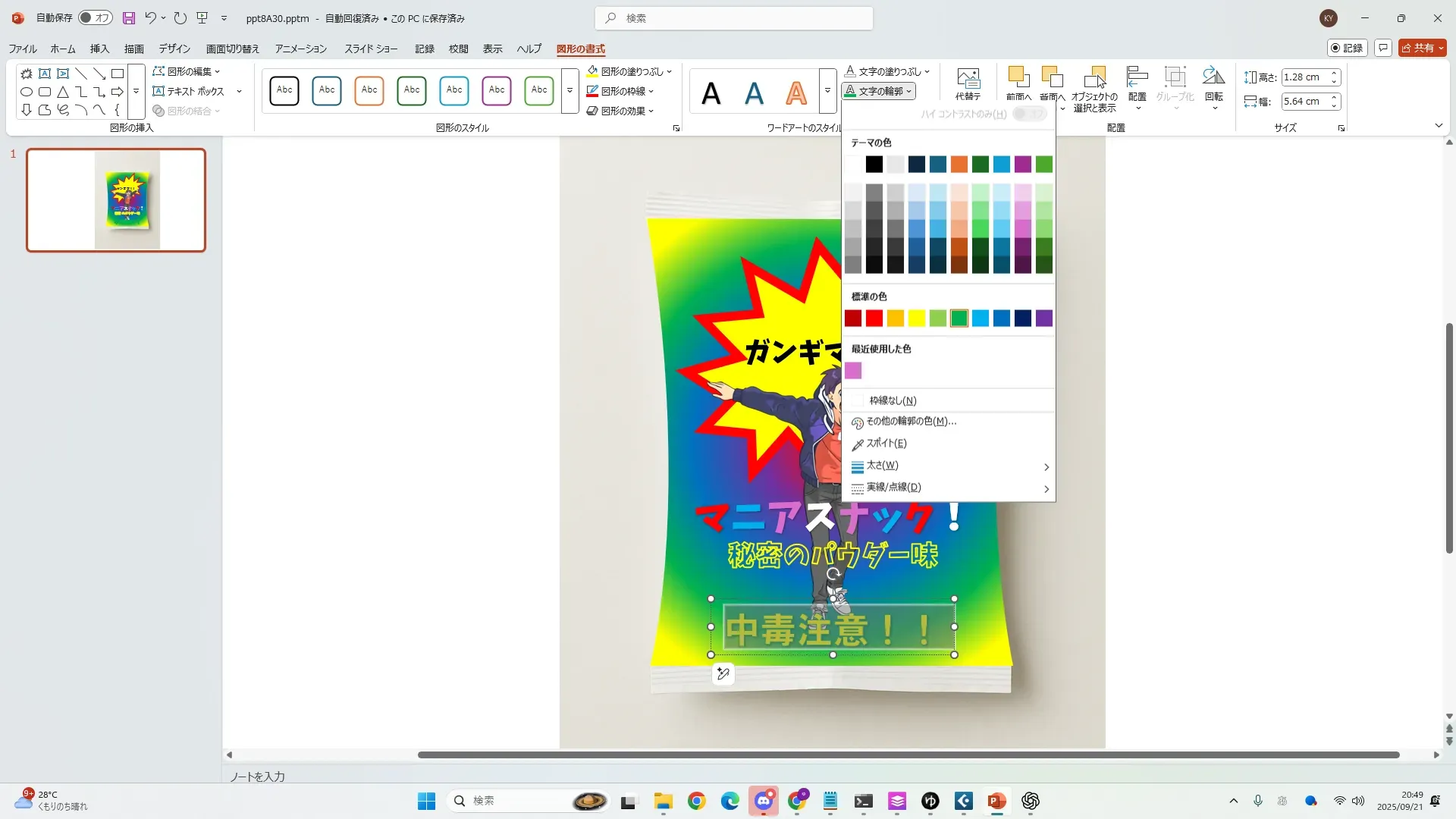Click the Undo arrow icon
Image resolution: width=1456 pixels, height=819 pixels.
click(x=150, y=18)
